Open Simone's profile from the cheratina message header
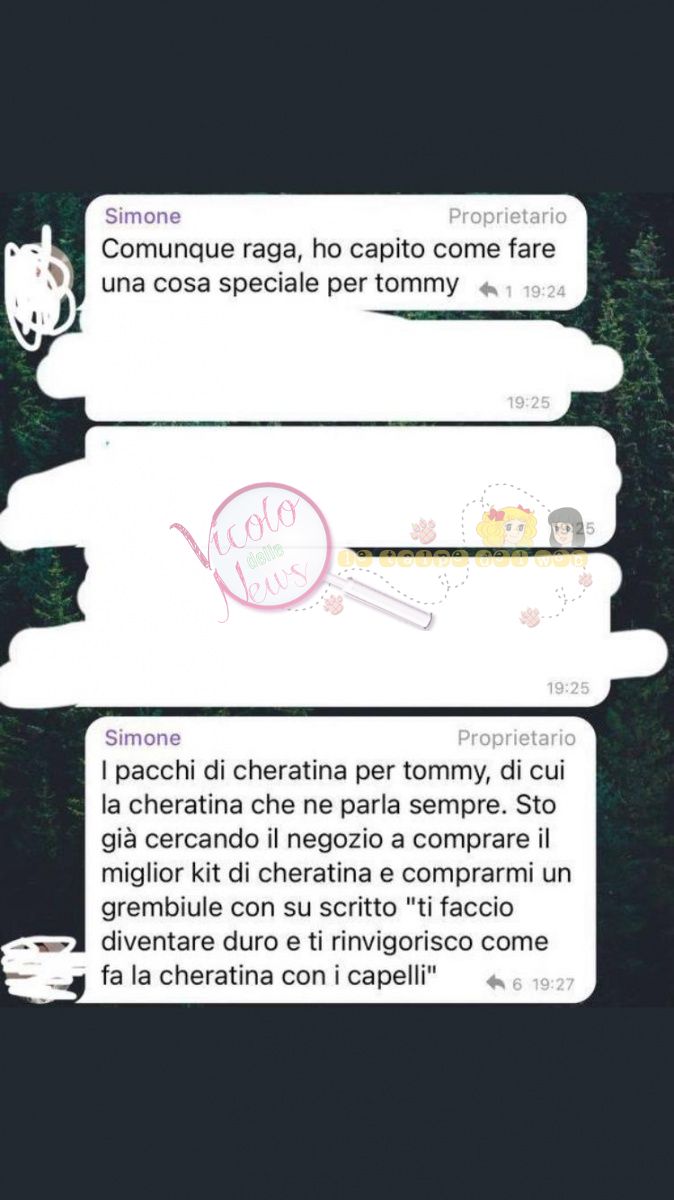The width and height of the screenshot is (674, 1200). [143, 738]
